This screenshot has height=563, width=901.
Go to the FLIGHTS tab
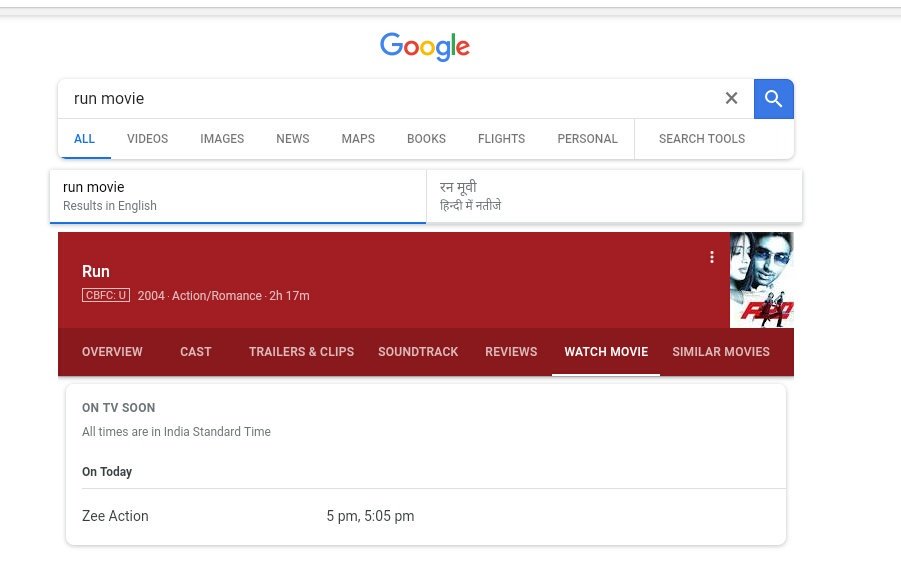pos(502,139)
